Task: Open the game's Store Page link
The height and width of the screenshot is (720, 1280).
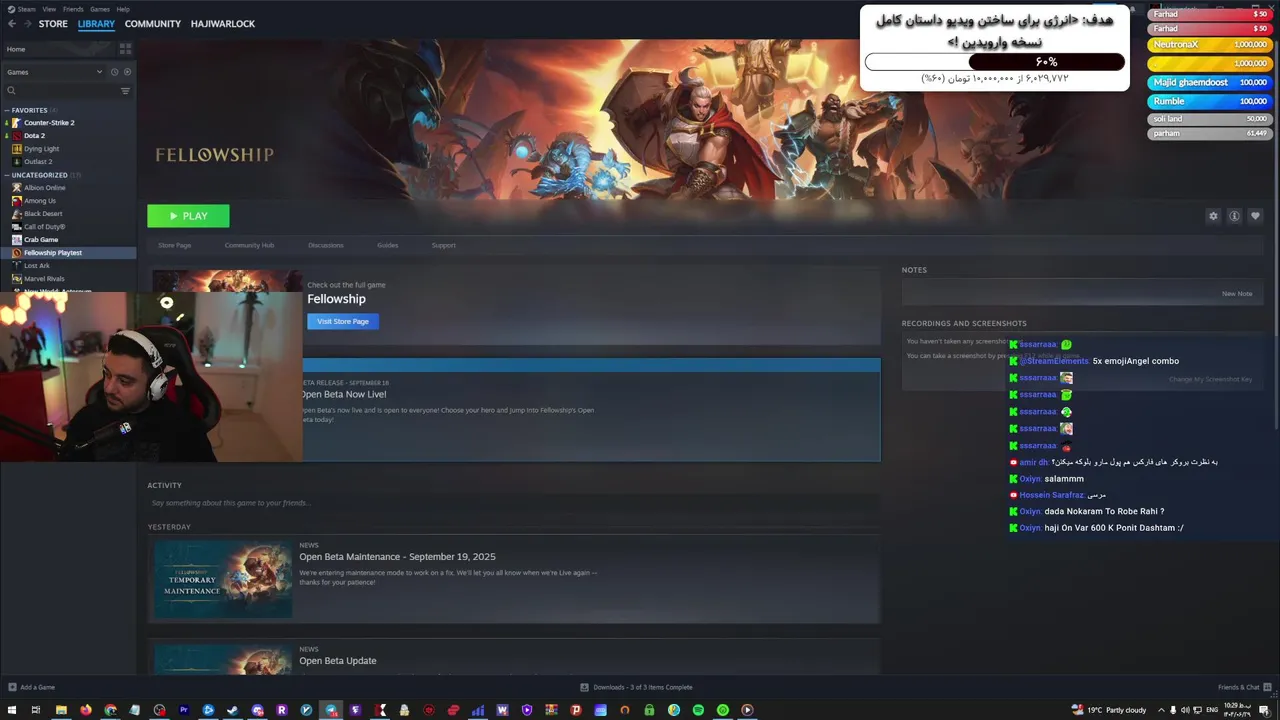Action: [174, 245]
